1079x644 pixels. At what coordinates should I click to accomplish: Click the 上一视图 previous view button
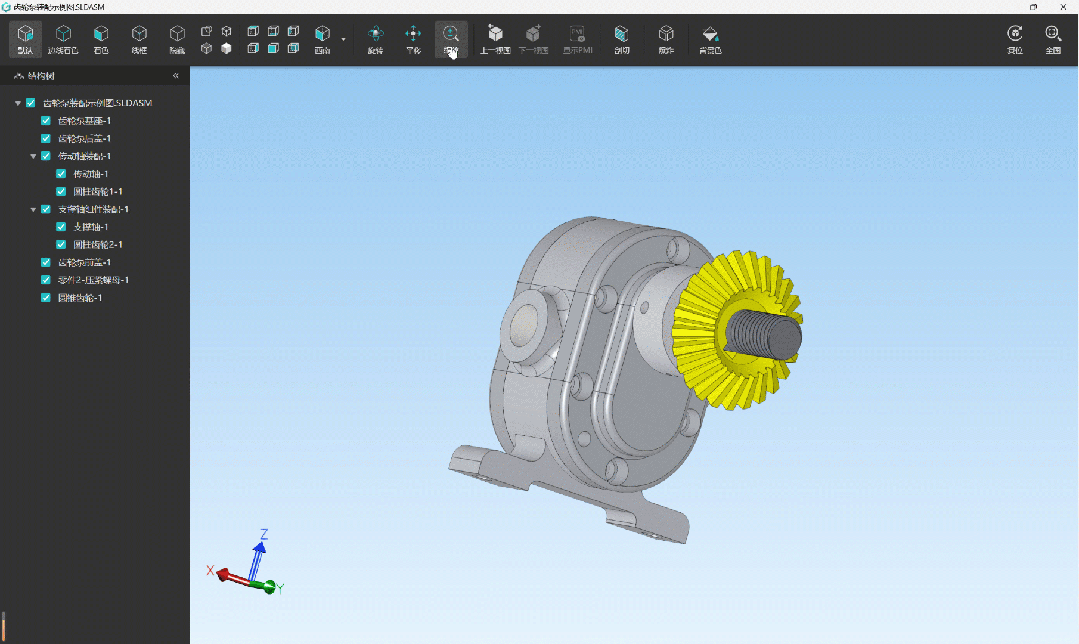point(495,39)
